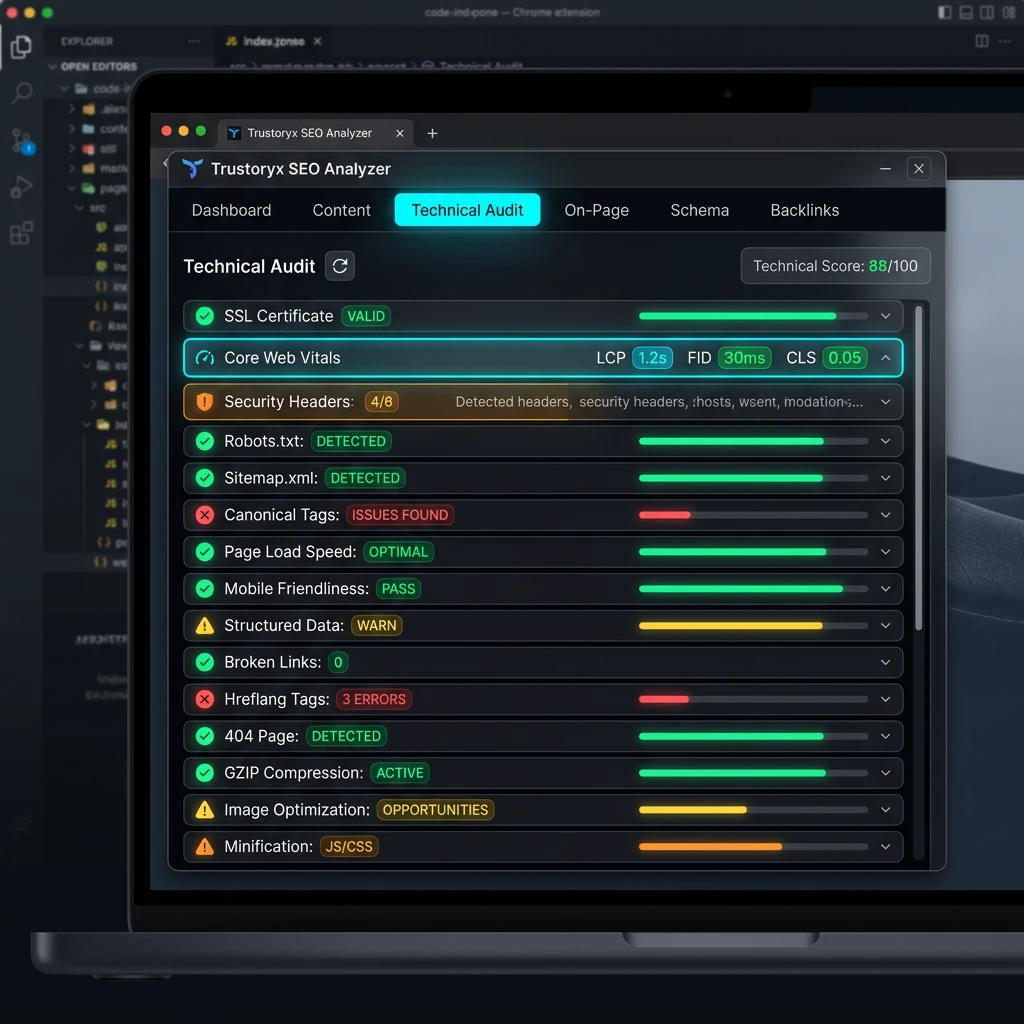
Task: Go to the On-Page tab
Action: coord(597,210)
